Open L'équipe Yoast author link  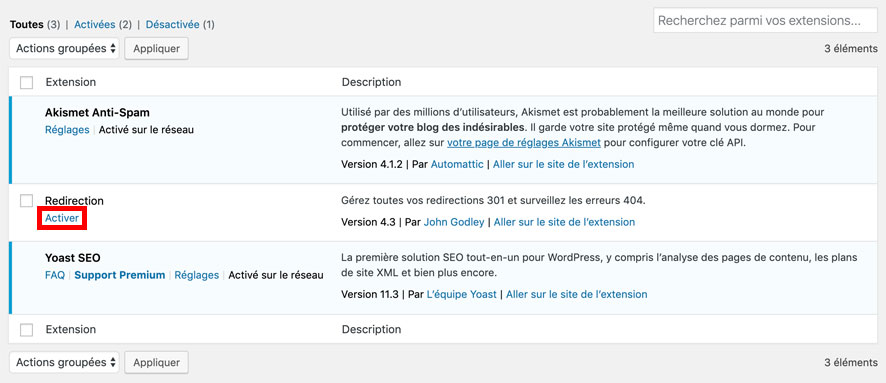click(x=461, y=294)
